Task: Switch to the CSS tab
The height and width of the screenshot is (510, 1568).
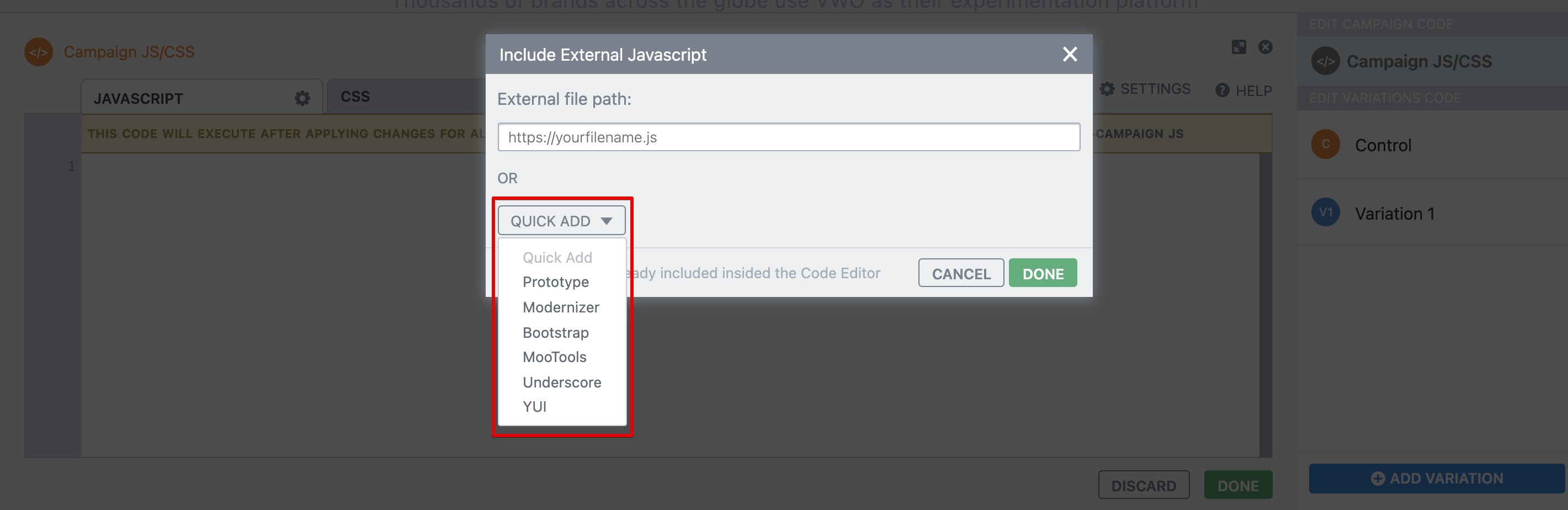Action: click(355, 97)
